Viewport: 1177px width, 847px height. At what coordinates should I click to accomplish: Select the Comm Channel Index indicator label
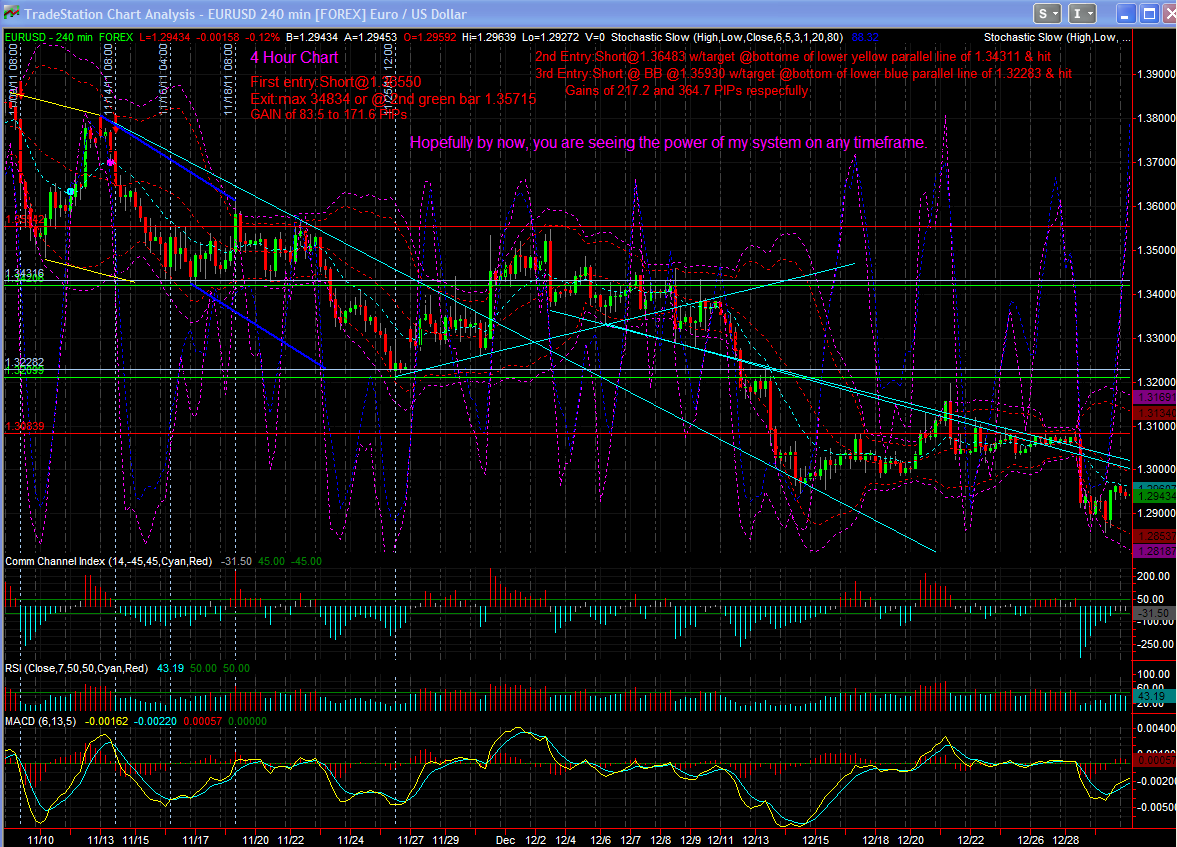pyautogui.click(x=109, y=561)
